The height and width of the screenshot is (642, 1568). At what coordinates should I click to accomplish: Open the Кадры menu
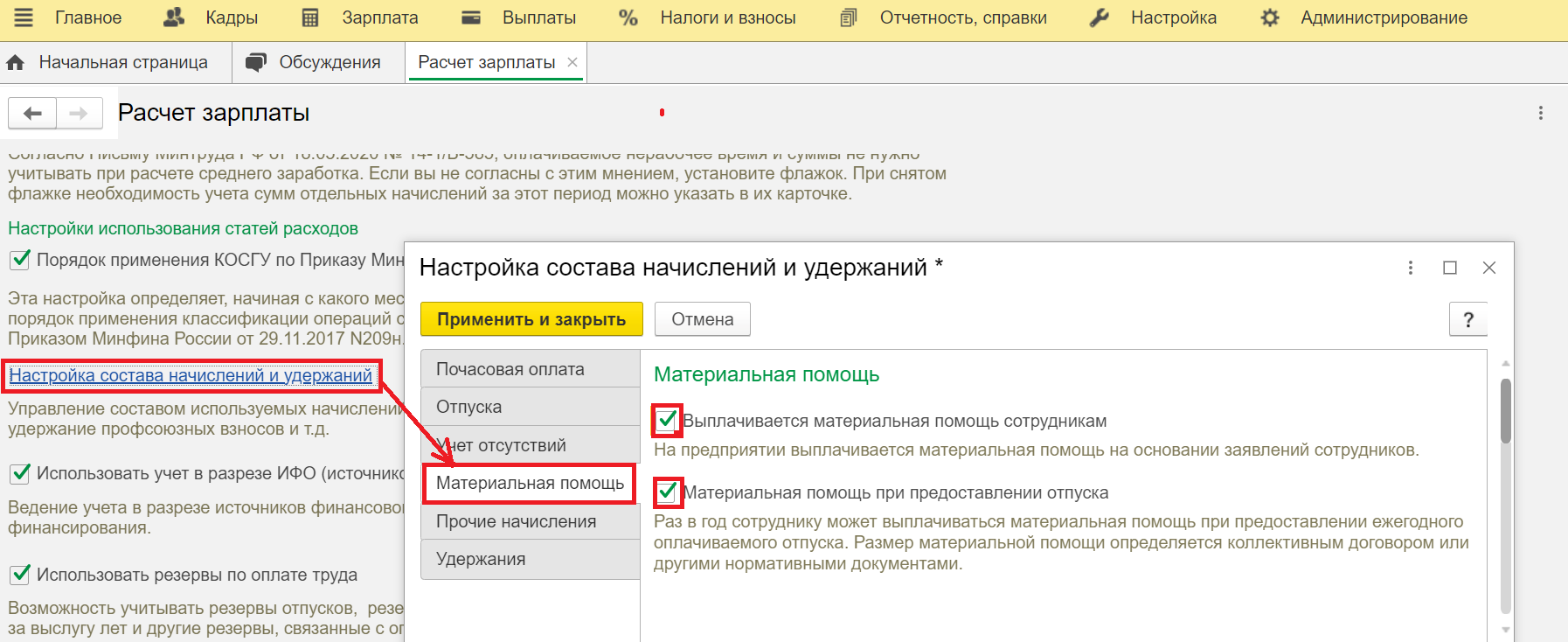click(232, 17)
